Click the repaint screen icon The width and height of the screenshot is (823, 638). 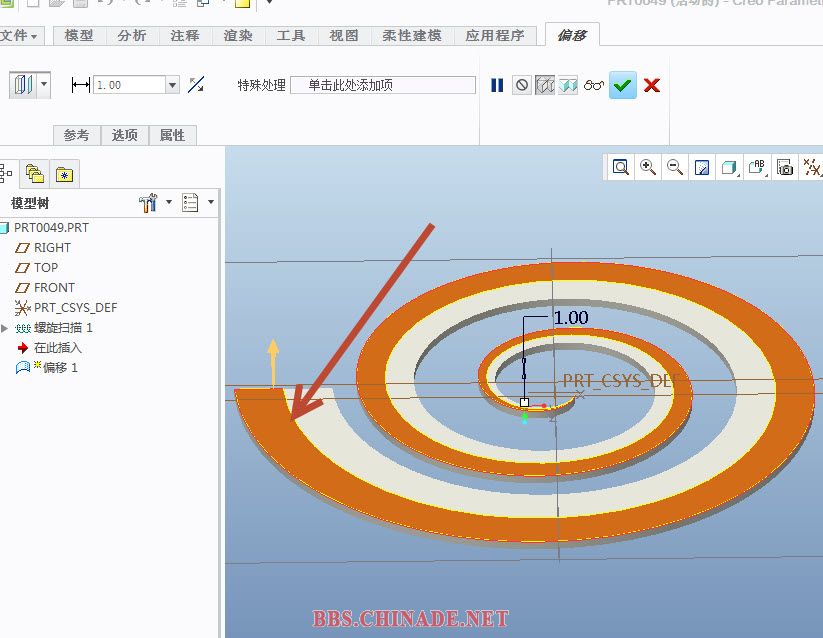click(x=702, y=168)
